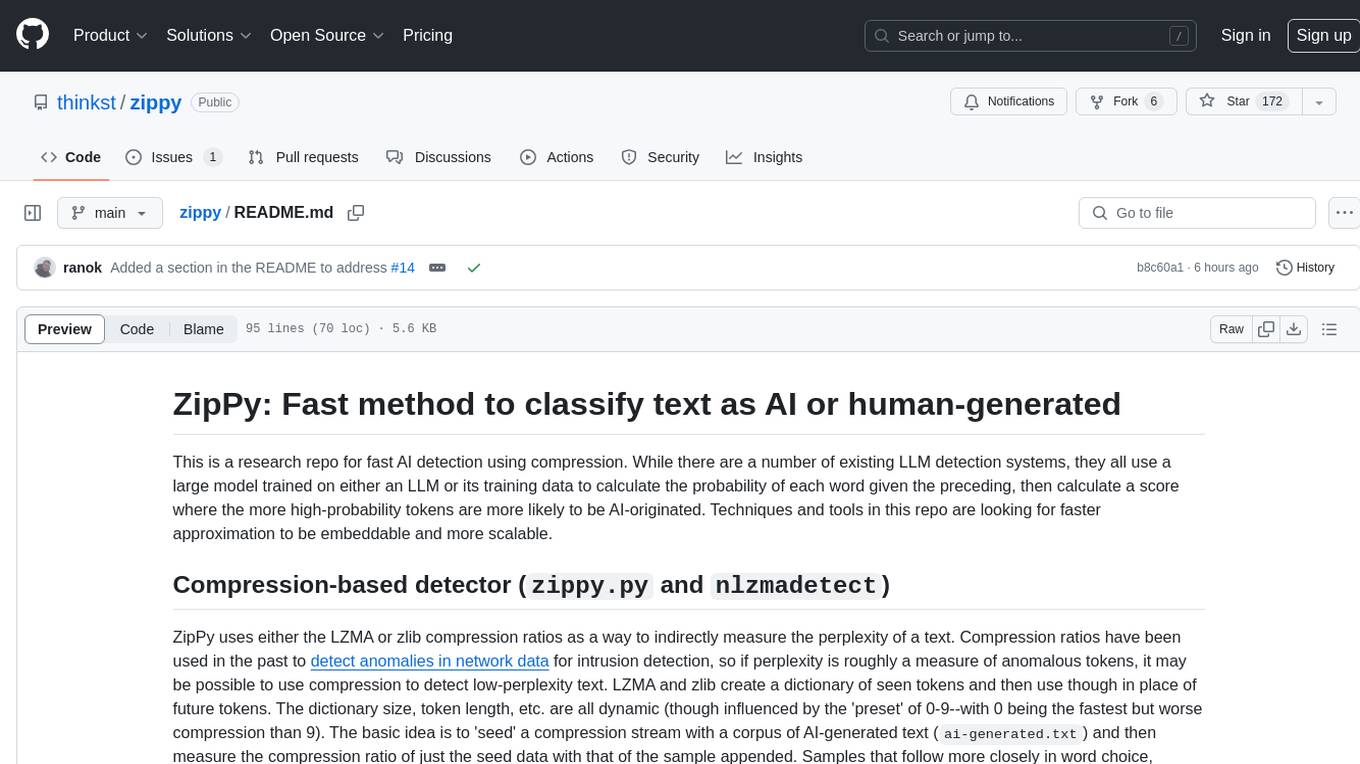Focus the Search or jump to field

(1032, 36)
